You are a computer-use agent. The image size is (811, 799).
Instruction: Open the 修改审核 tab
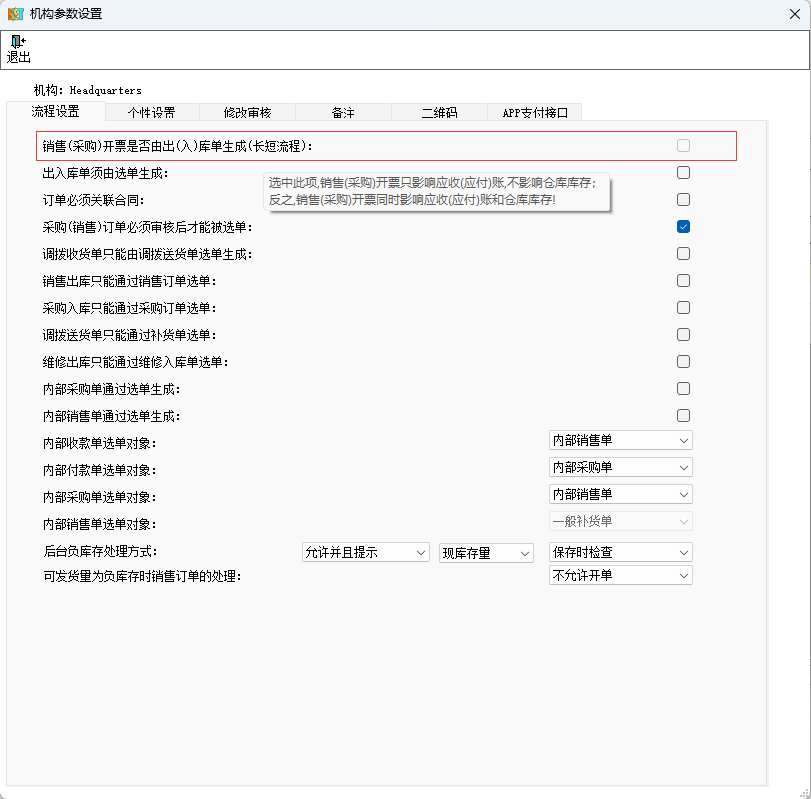coord(247,112)
